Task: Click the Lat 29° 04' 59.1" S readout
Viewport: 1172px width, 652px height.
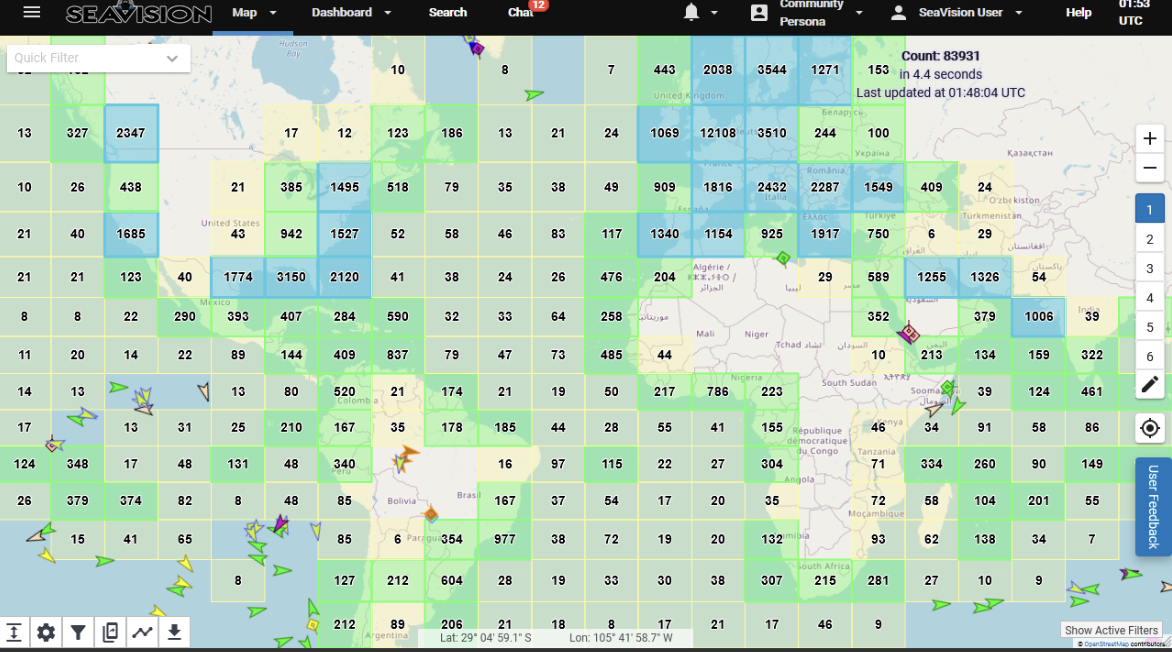Action: click(x=486, y=638)
